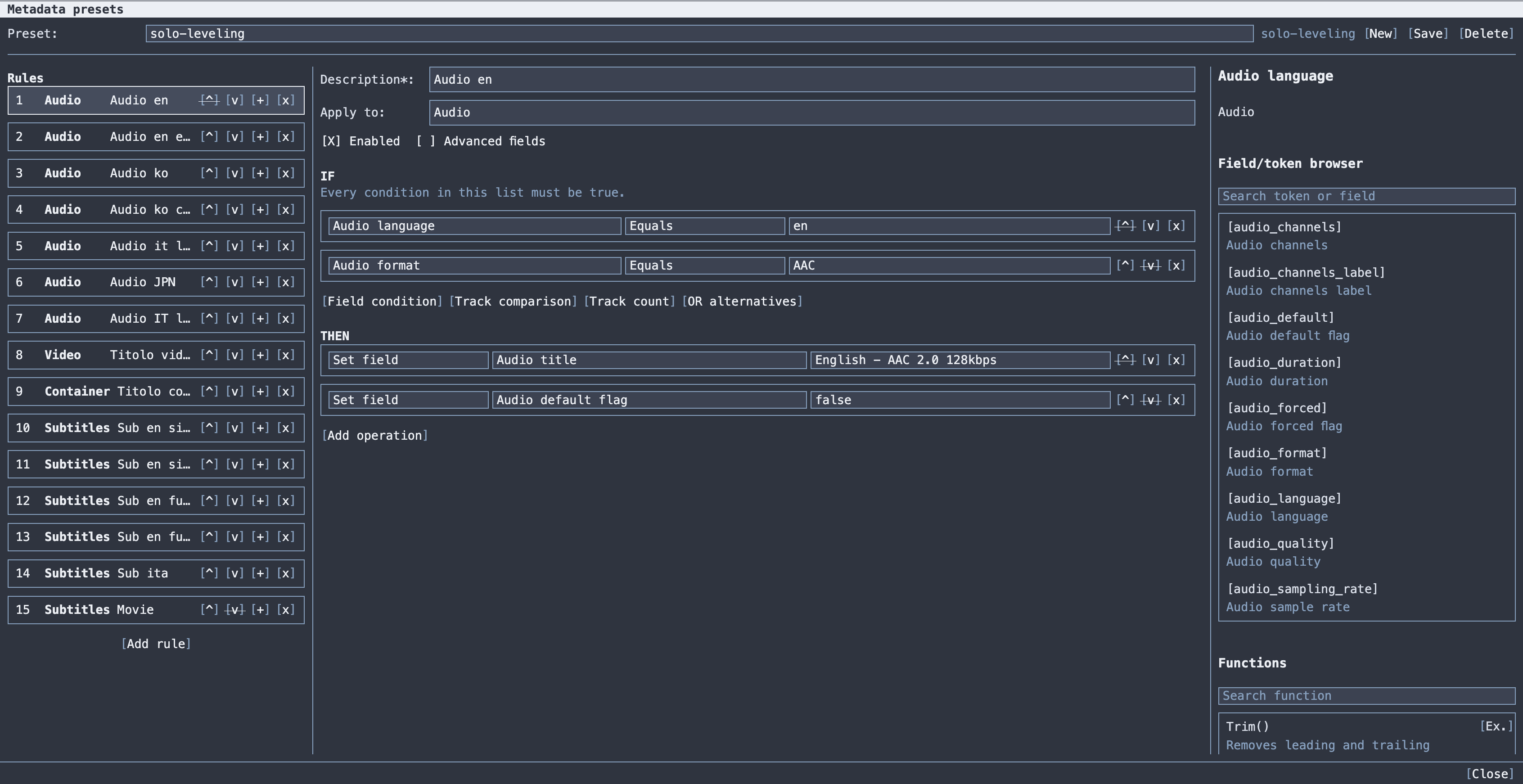
Task: Close the Metadata presets dialog
Action: pyautogui.click(x=1490, y=774)
